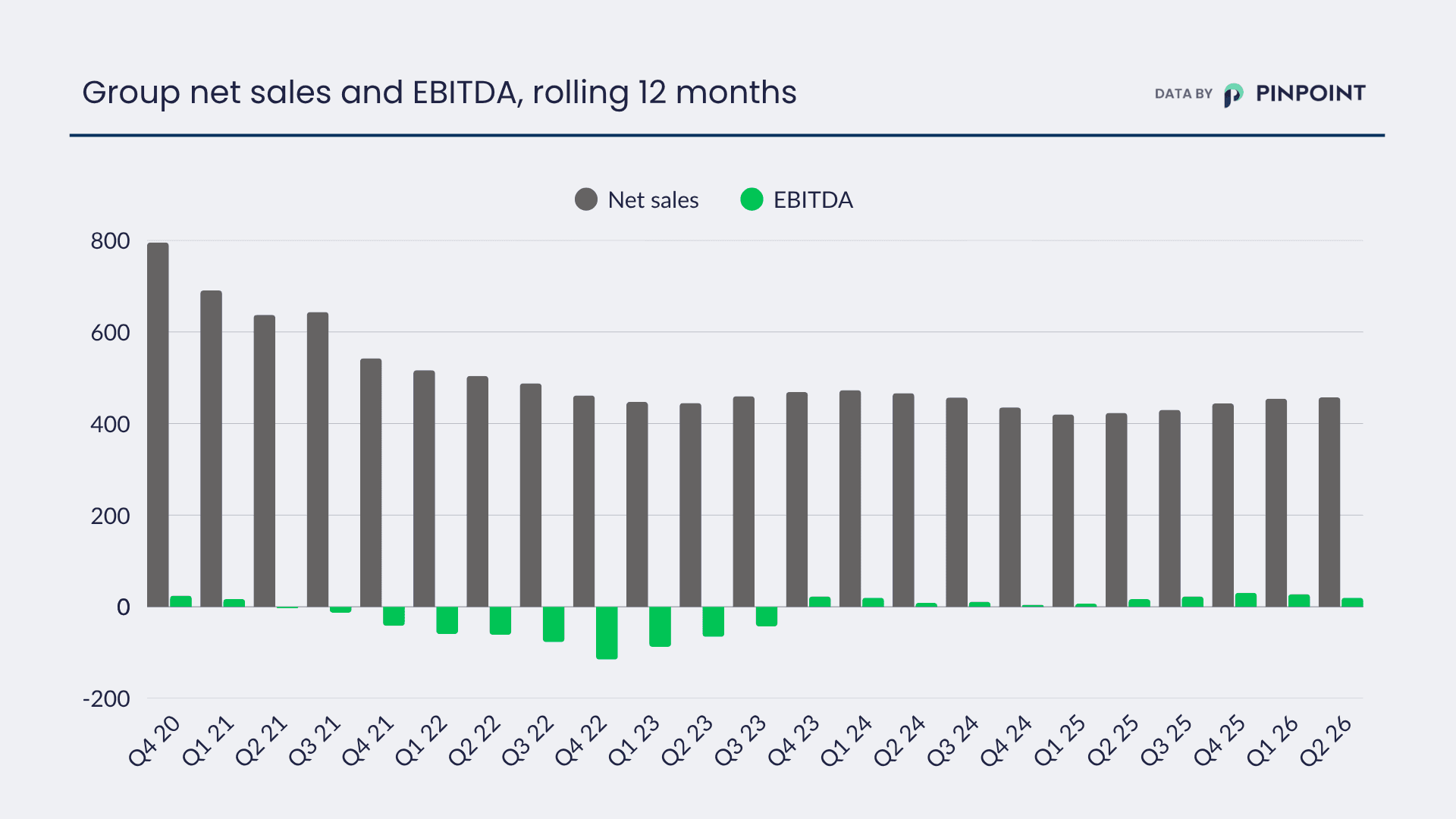Viewport: 1456px width, 819px height.
Task: Click the PINPOINT brand name
Action: [1310, 93]
